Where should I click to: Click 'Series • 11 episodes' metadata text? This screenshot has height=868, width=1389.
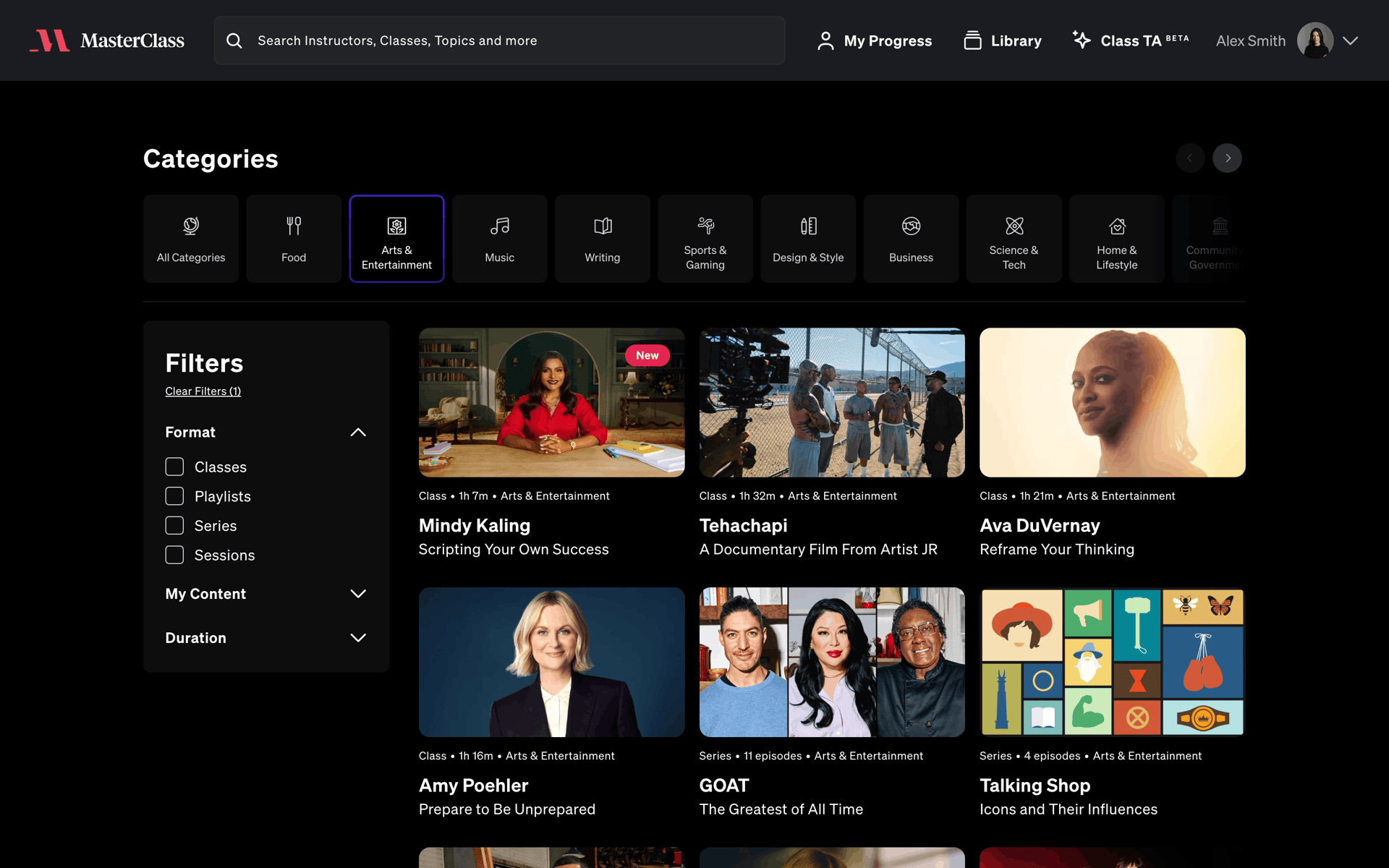pos(750,756)
